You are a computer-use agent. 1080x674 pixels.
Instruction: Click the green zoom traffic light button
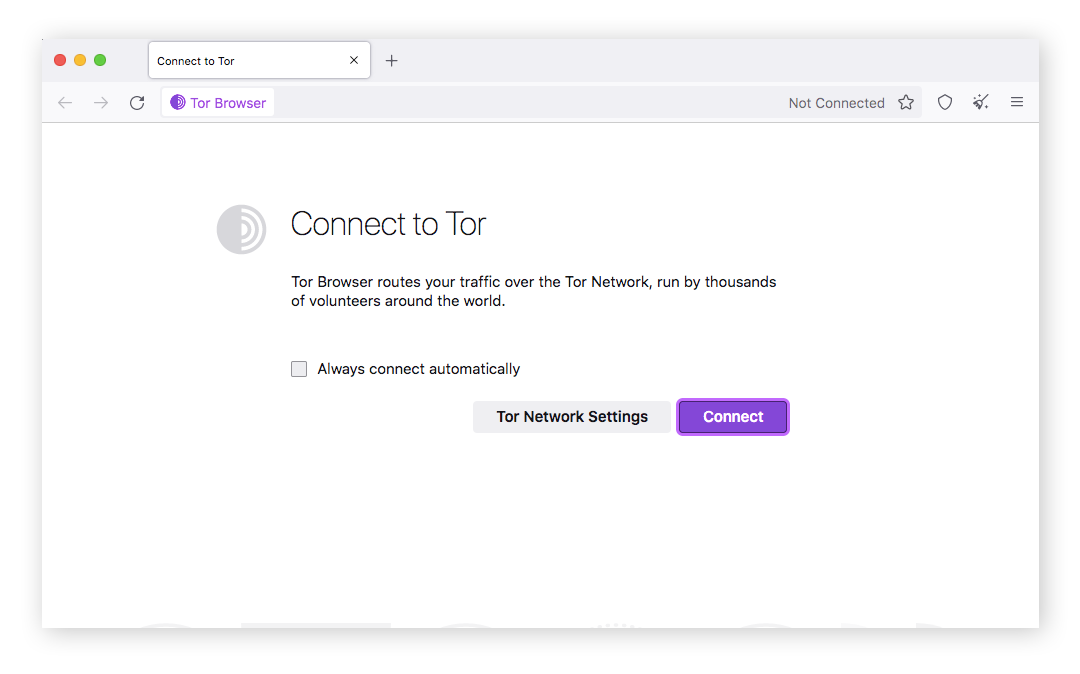click(x=100, y=59)
